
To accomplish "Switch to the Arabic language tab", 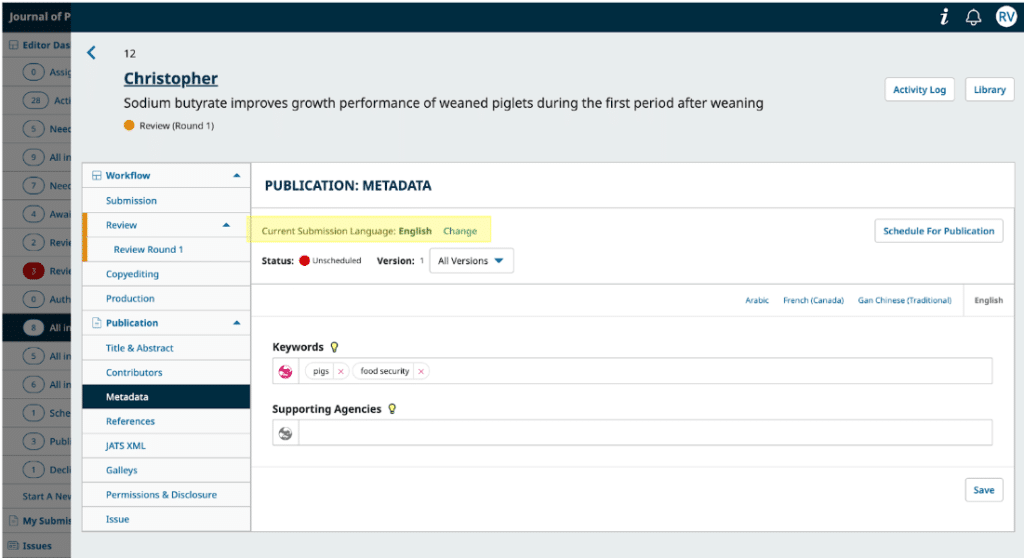I will pyautogui.click(x=757, y=300).
